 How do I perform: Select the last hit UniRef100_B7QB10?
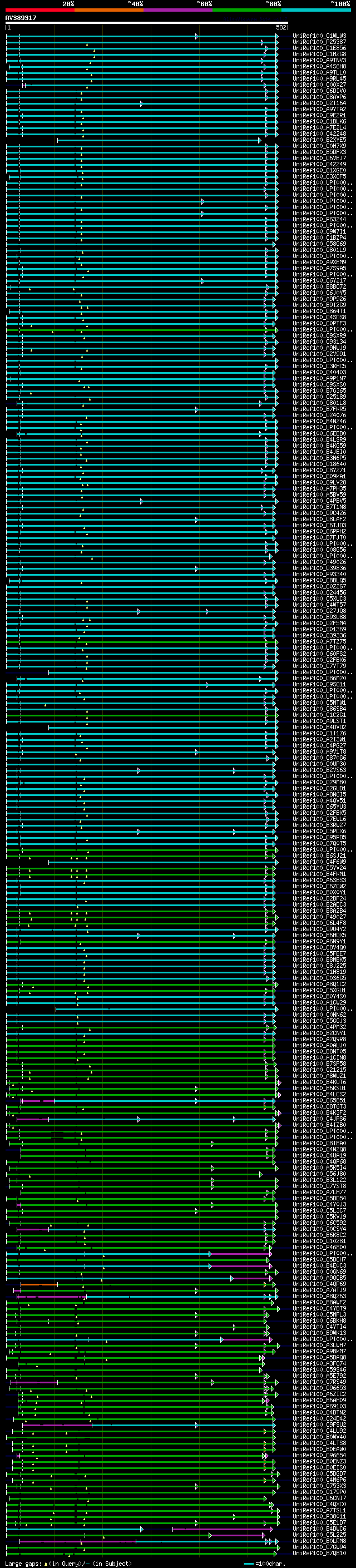coord(319,1554)
